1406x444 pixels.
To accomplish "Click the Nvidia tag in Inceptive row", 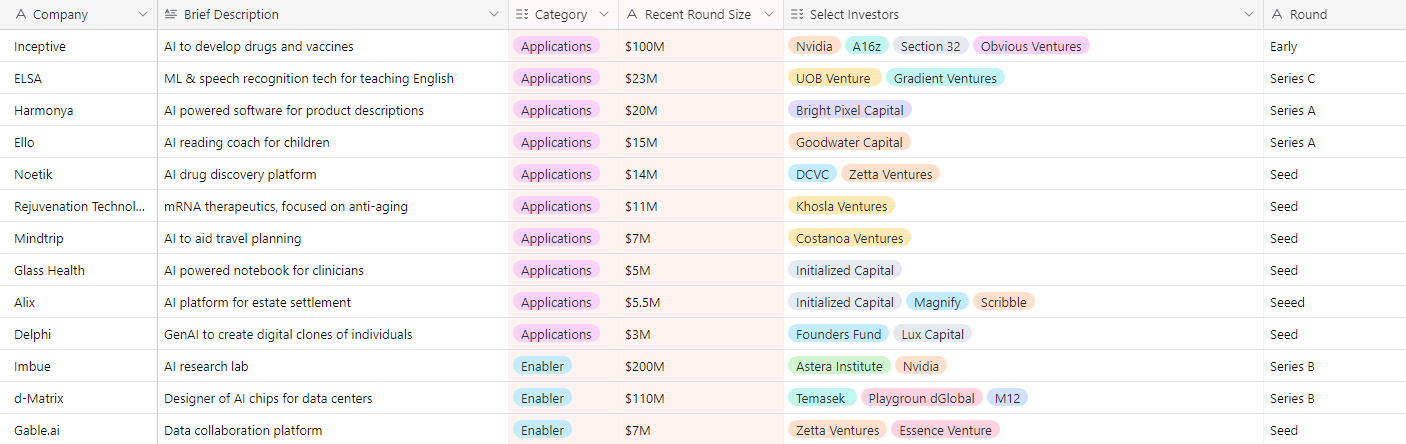I will (814, 46).
